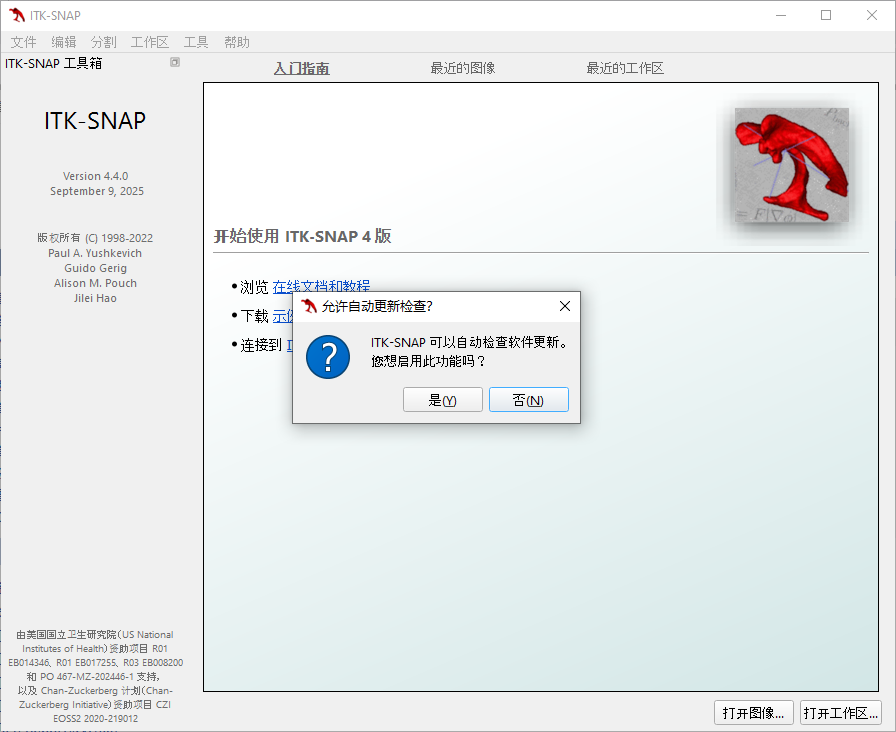This screenshot has height=732, width=896.
Task: Click the Version 4.4.0 text
Action: click(x=95, y=176)
